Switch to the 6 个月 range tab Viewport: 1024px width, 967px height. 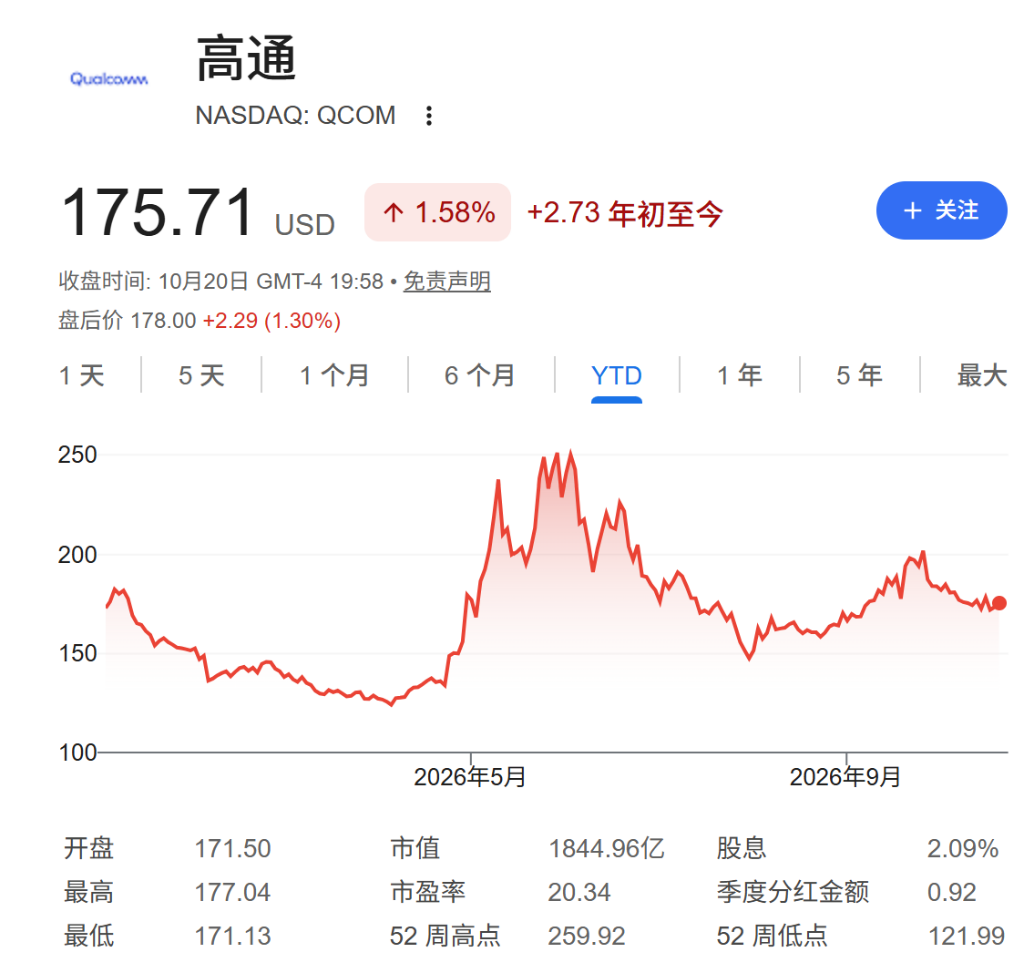tap(480, 375)
